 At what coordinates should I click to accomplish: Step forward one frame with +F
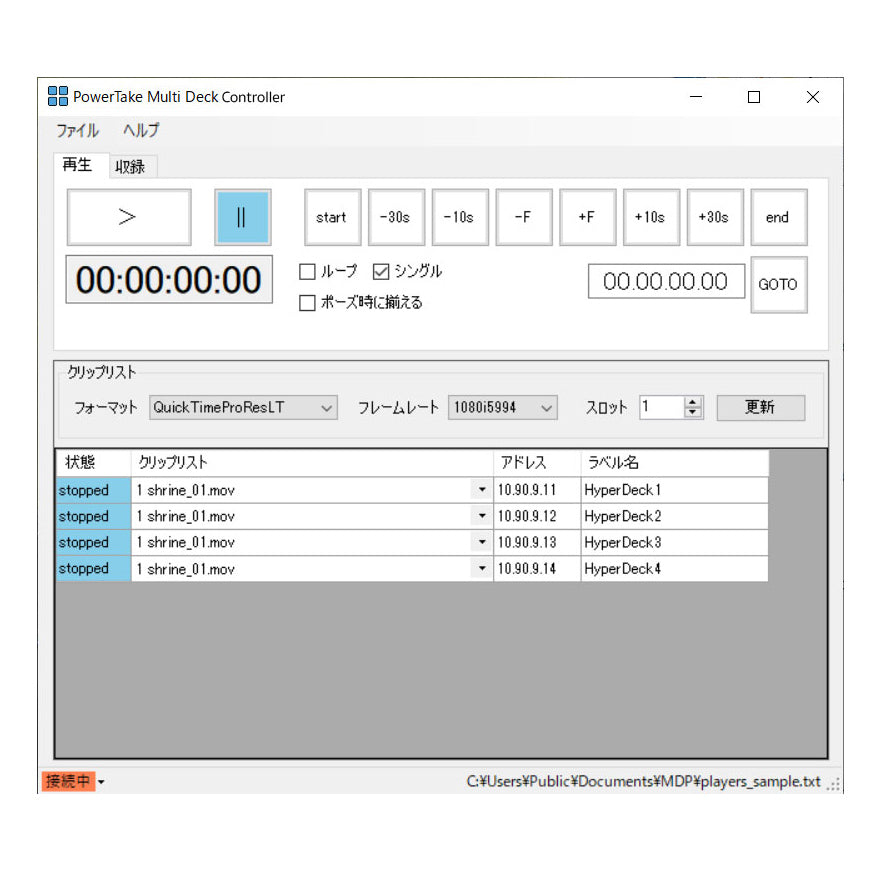(587, 217)
